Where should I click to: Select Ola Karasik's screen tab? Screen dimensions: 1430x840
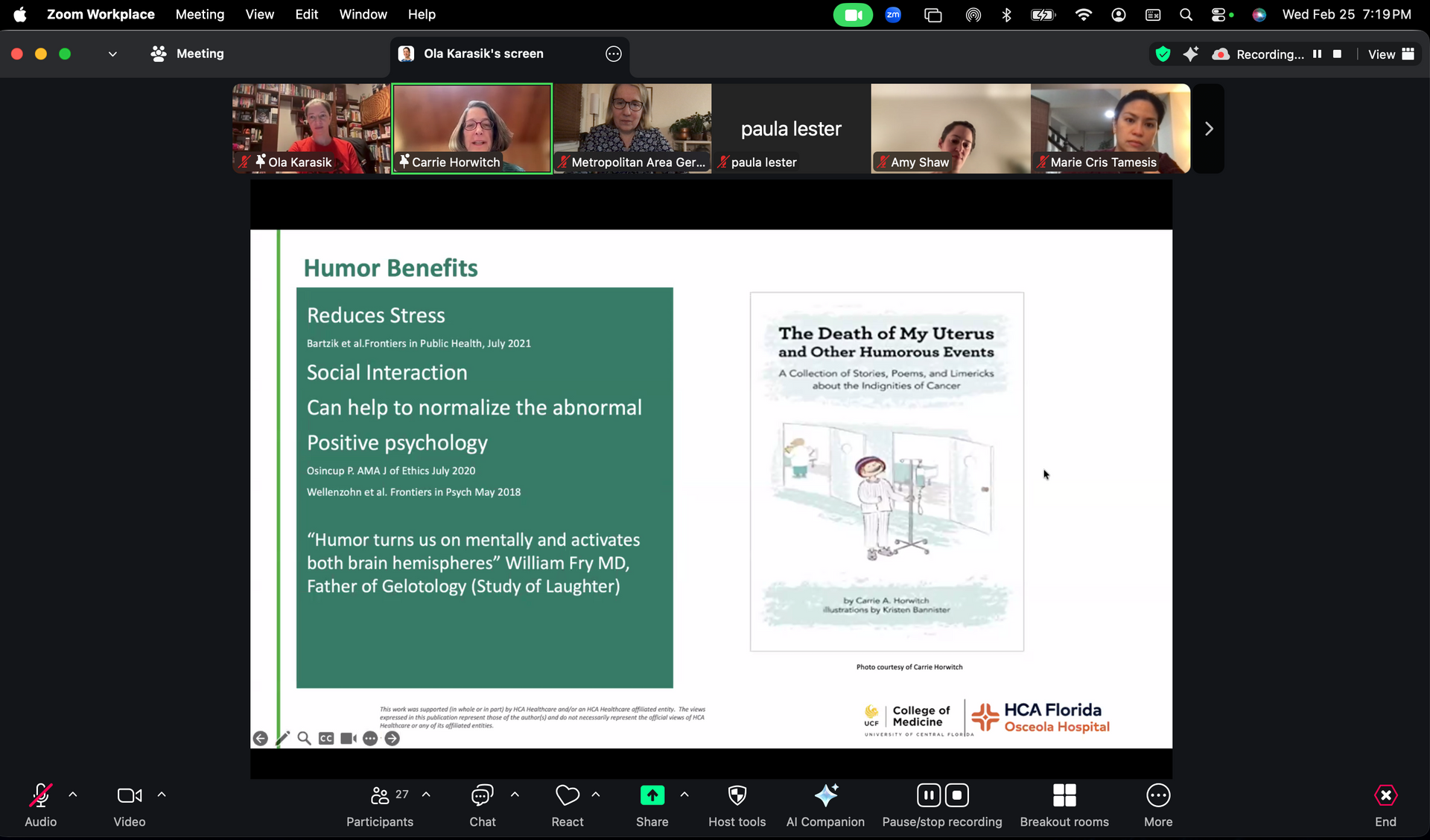483,54
